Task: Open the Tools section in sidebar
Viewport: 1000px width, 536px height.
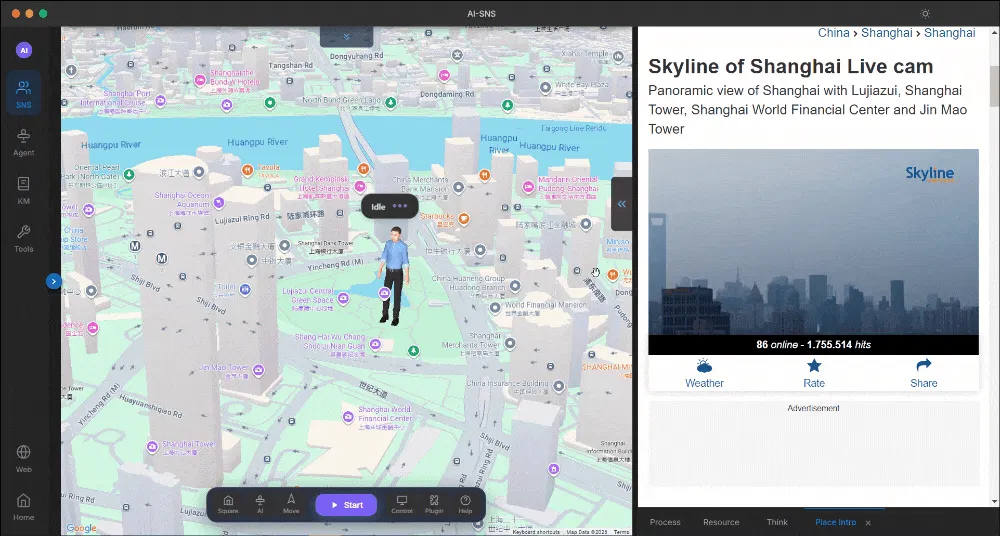Action: coord(24,238)
